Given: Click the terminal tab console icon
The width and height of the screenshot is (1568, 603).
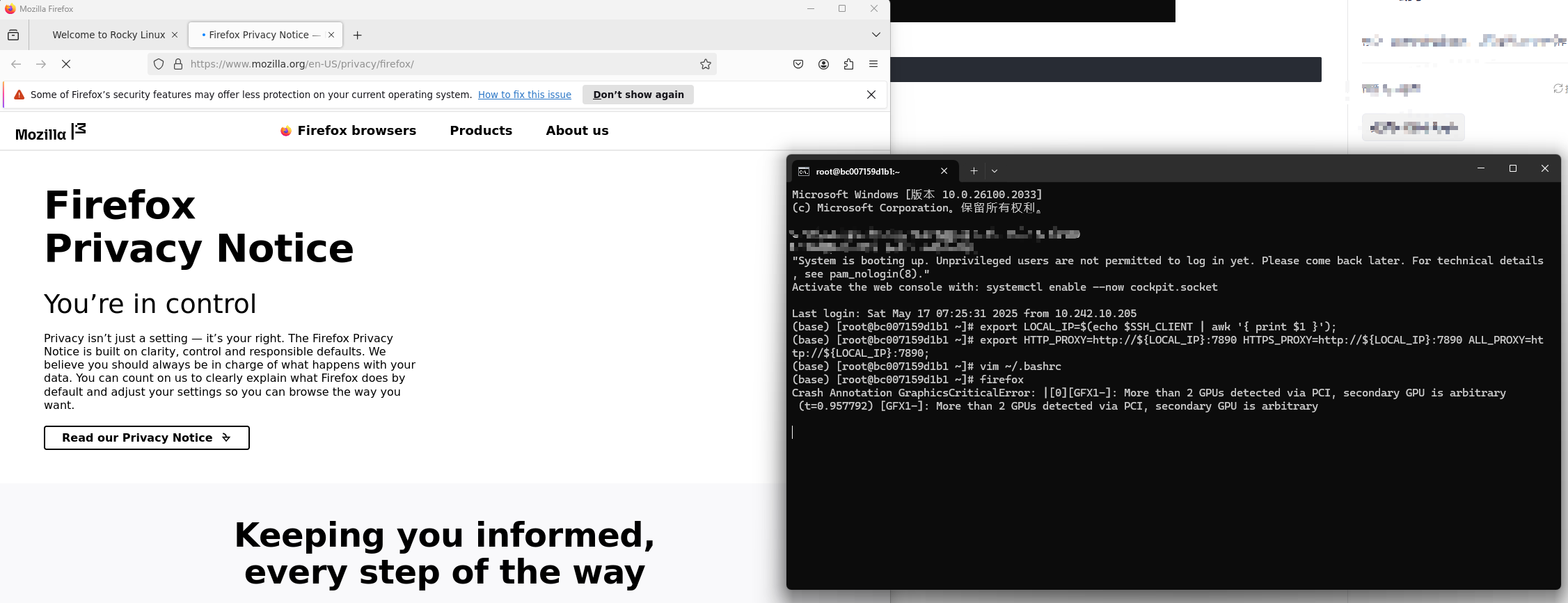Looking at the screenshot, I should point(804,171).
